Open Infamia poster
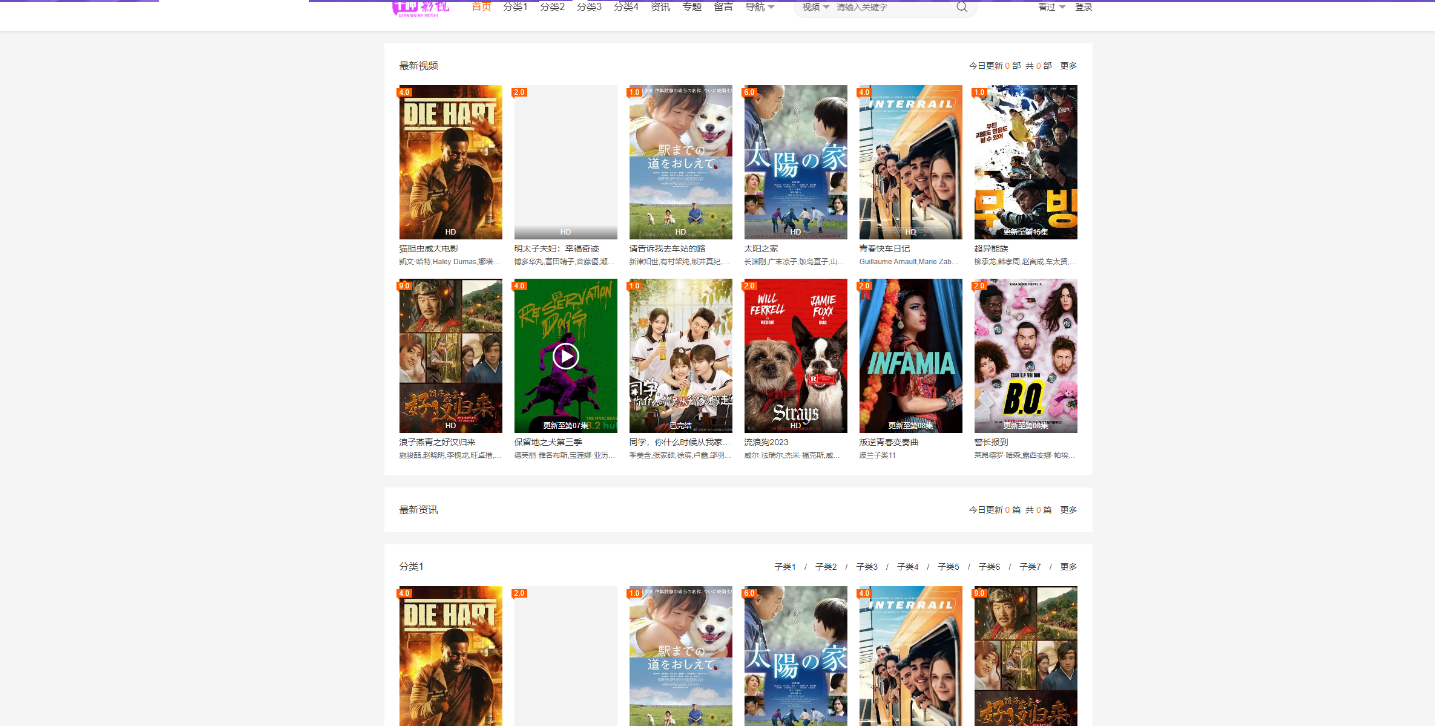 point(911,356)
